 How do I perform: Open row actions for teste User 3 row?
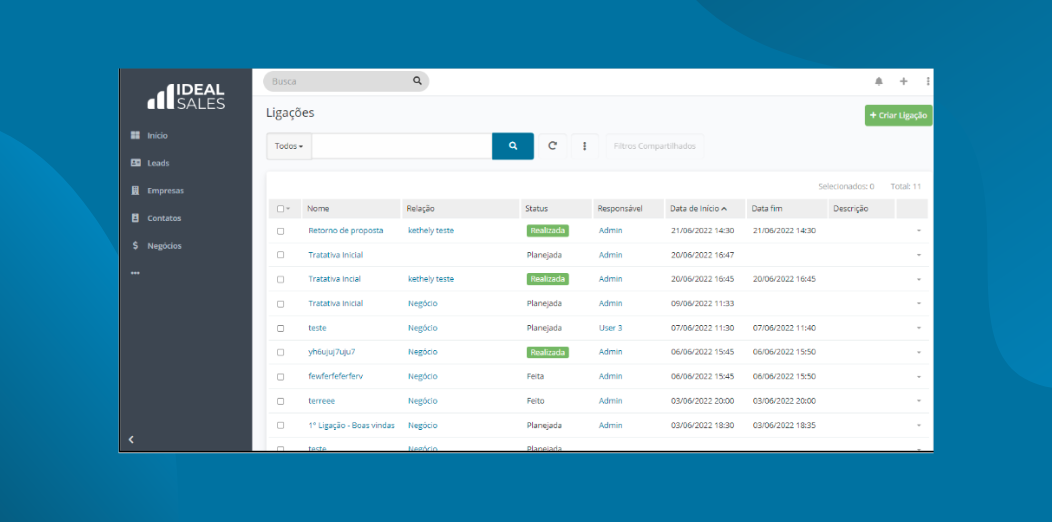click(918, 328)
